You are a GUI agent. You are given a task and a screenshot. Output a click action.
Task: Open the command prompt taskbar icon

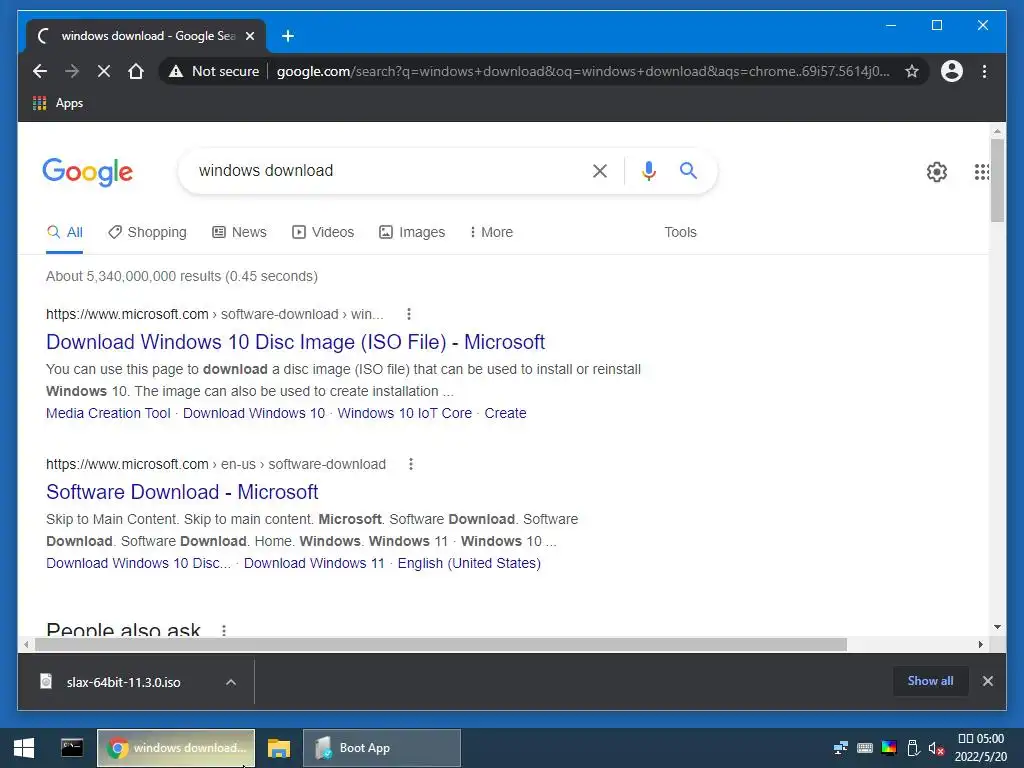[72, 748]
